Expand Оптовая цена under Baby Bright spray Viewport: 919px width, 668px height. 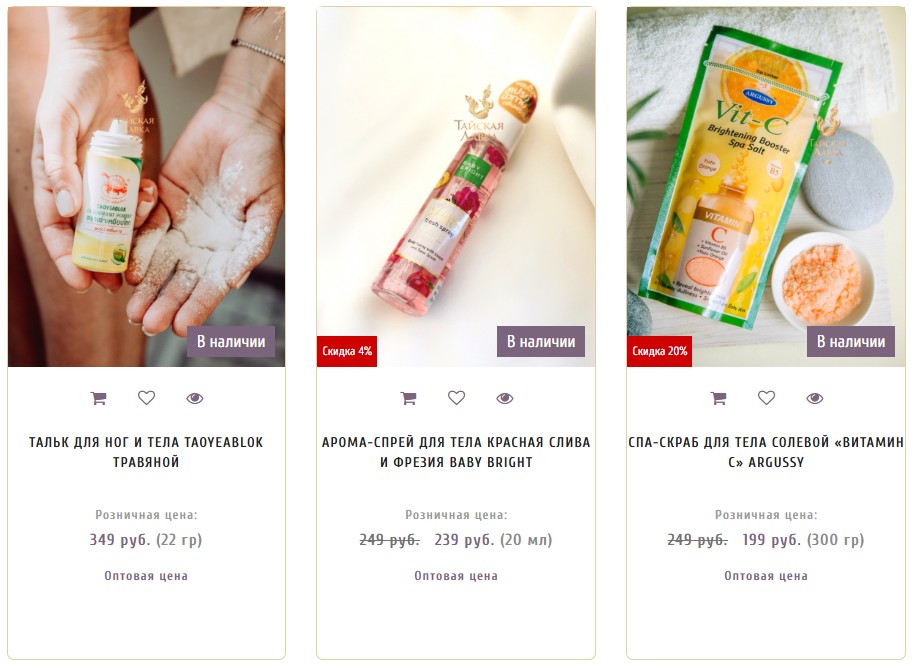[456, 576]
